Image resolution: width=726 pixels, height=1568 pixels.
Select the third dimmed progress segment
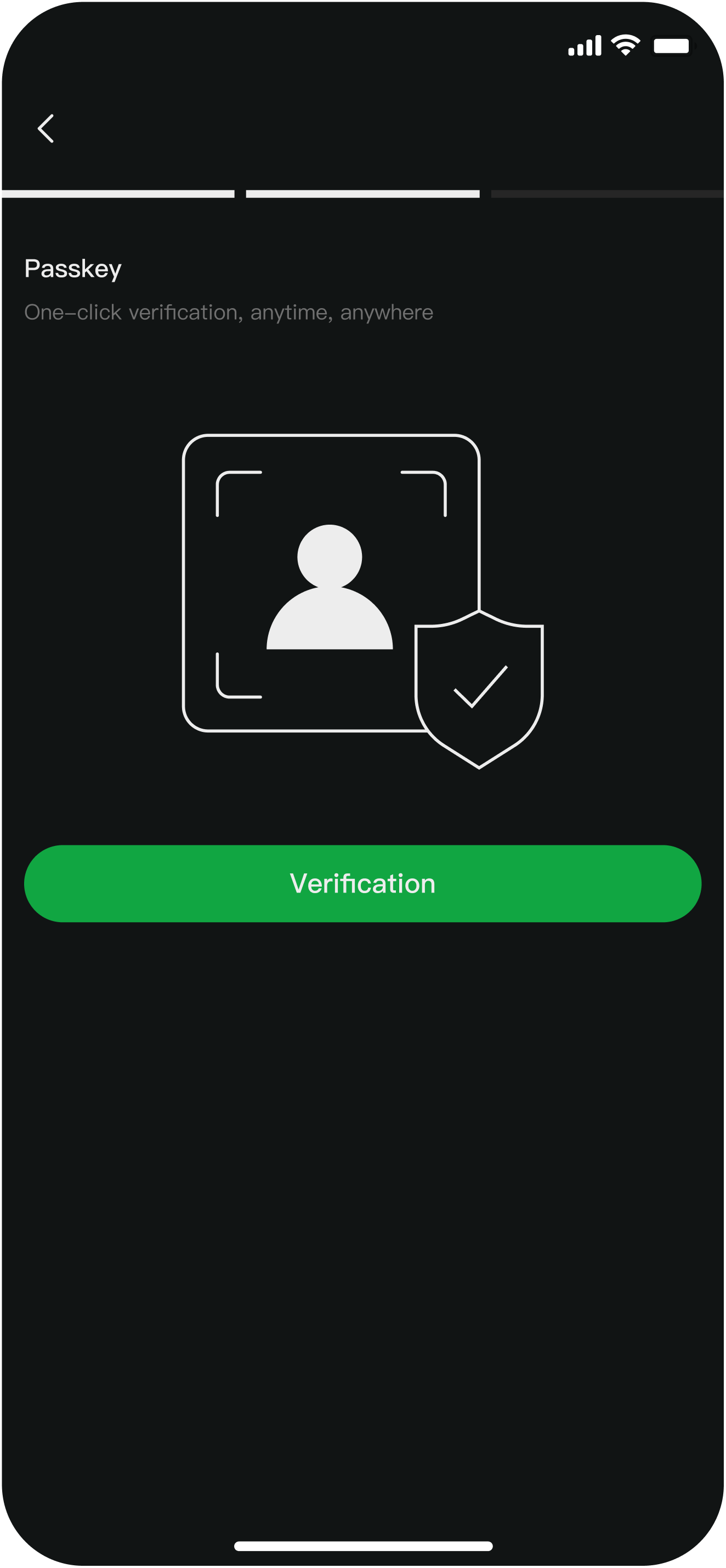[608, 194]
